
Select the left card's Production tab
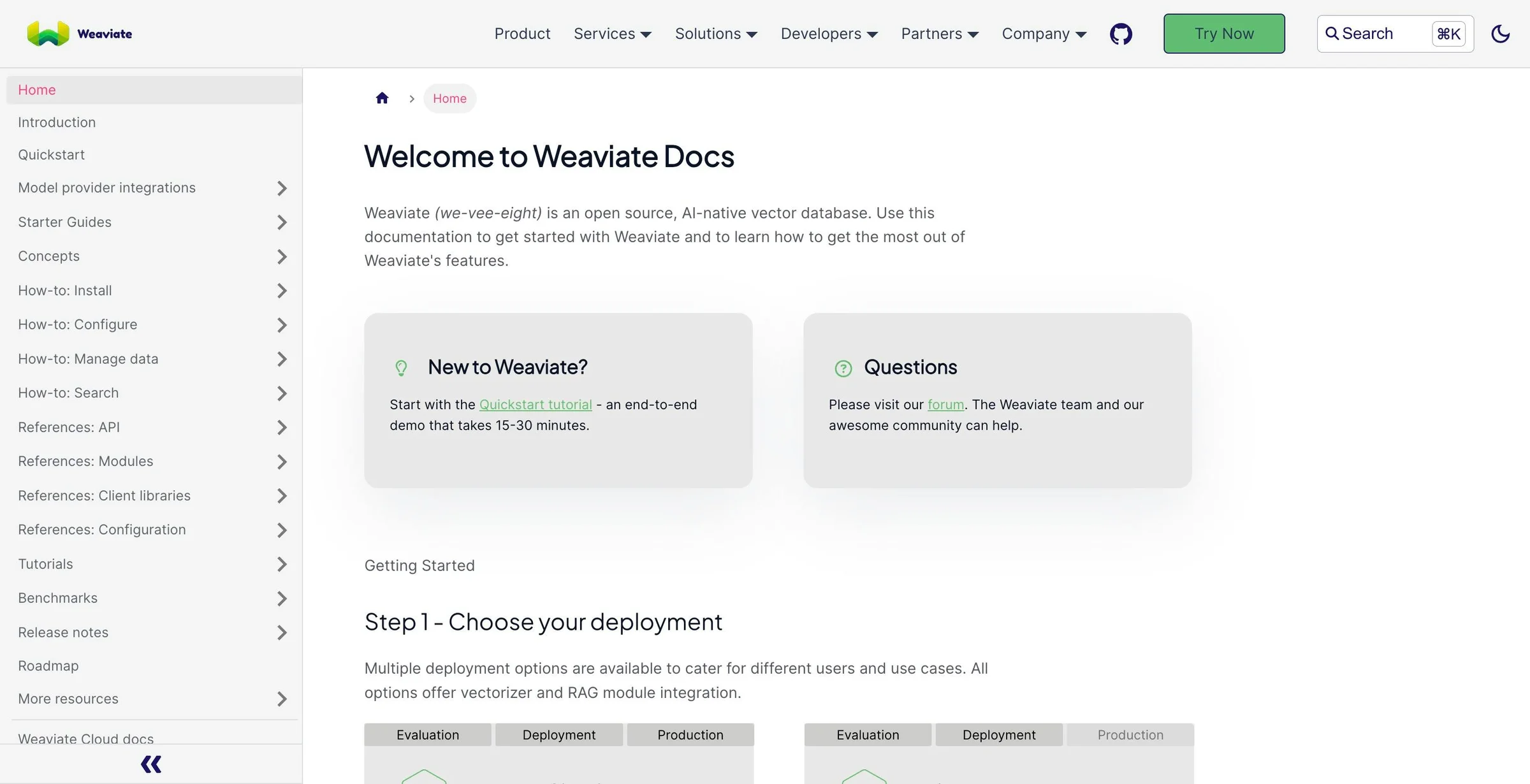690,735
